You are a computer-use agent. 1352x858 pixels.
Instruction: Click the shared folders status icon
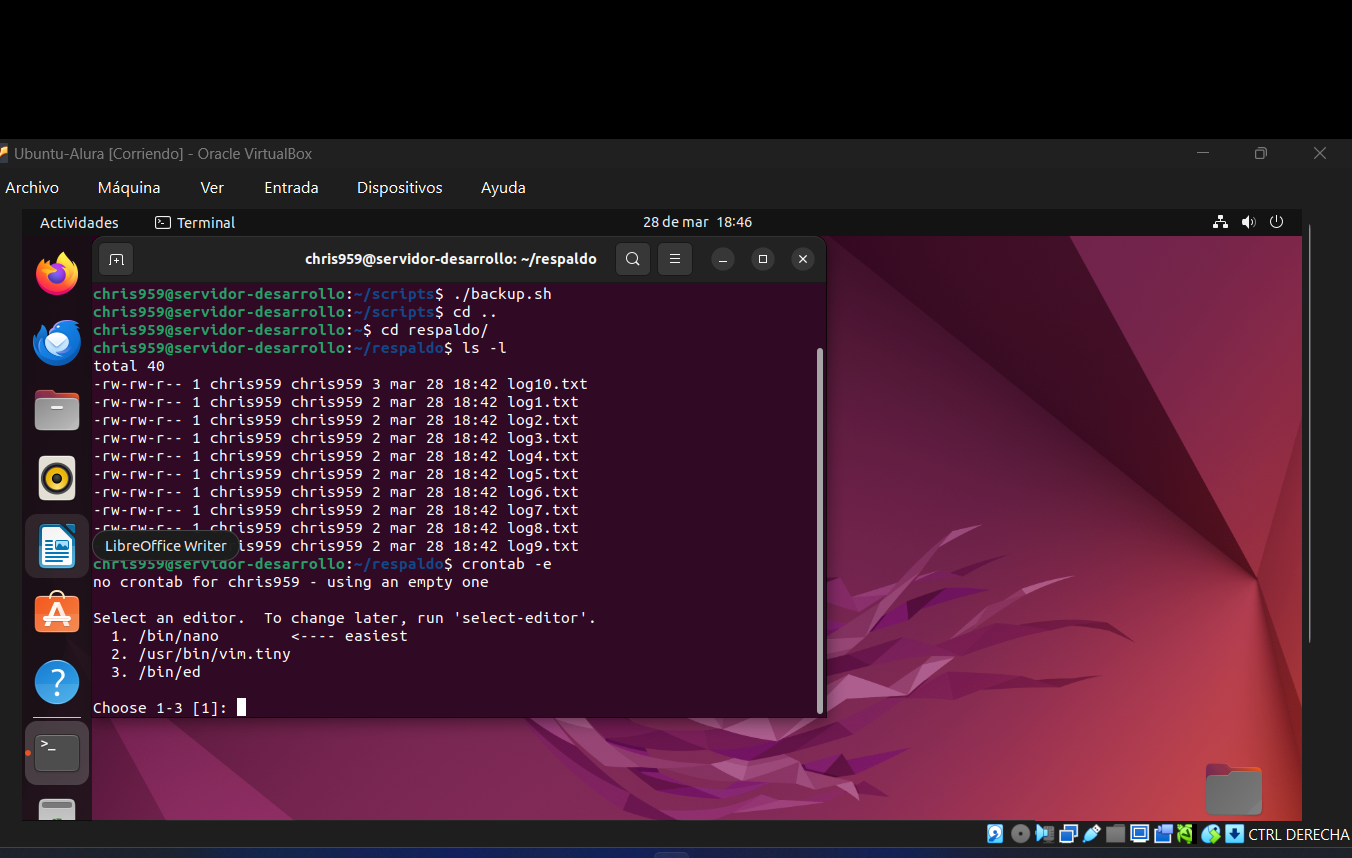[x=1116, y=833]
